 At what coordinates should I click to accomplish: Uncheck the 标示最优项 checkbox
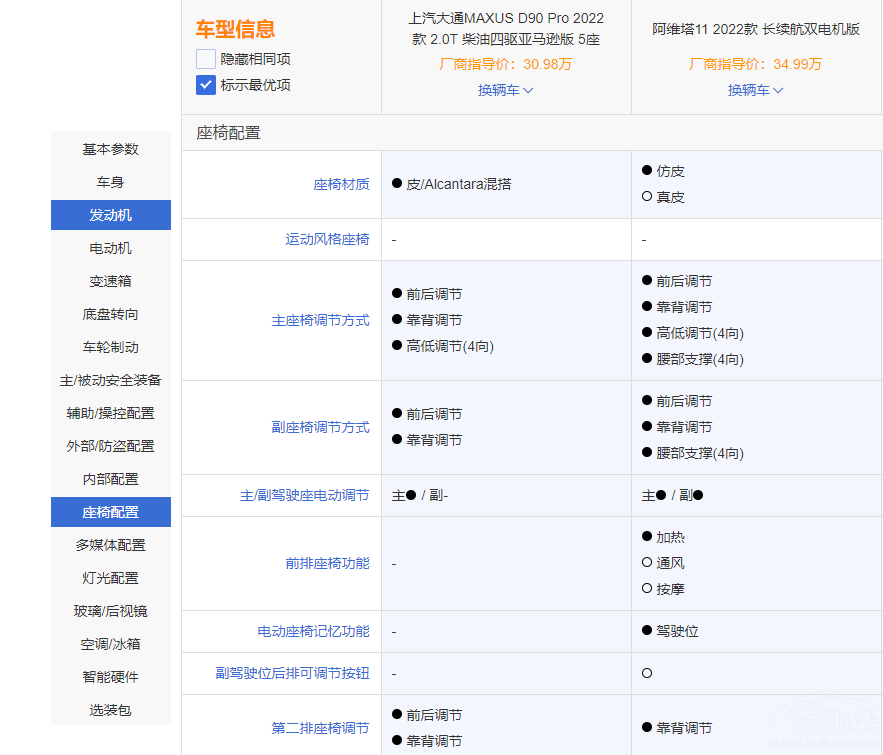tap(206, 85)
